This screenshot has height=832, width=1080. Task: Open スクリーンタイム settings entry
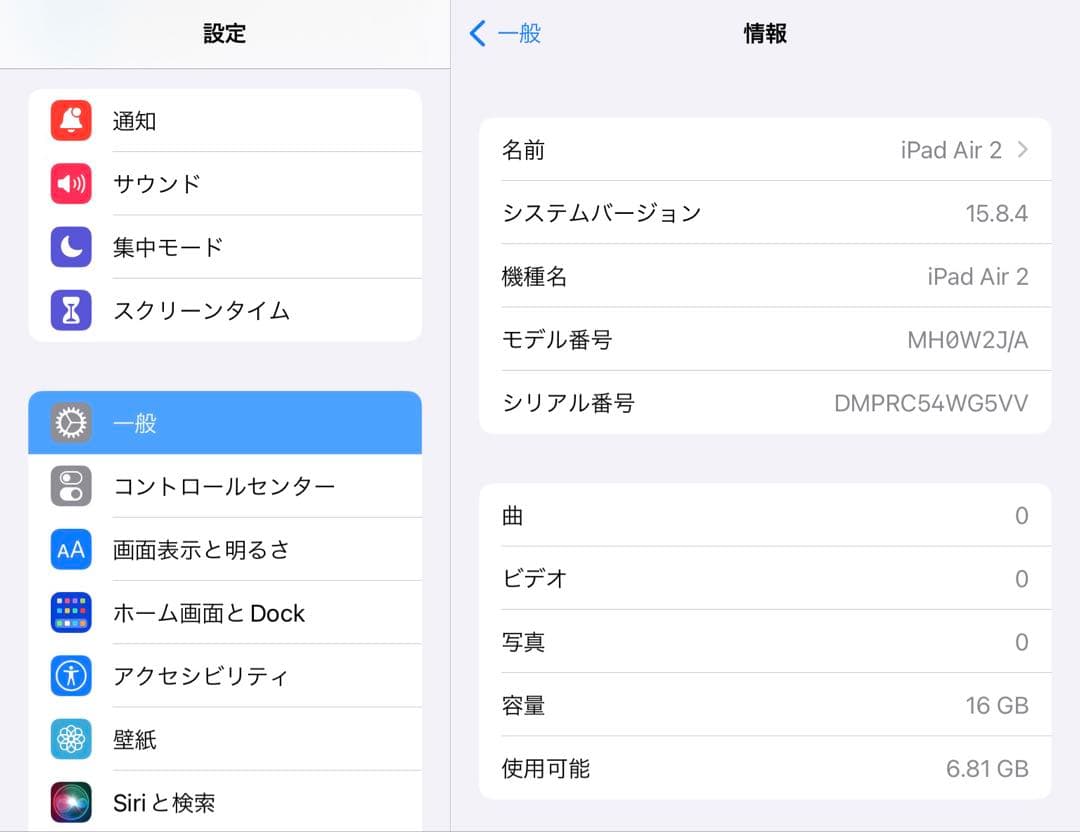pos(200,310)
